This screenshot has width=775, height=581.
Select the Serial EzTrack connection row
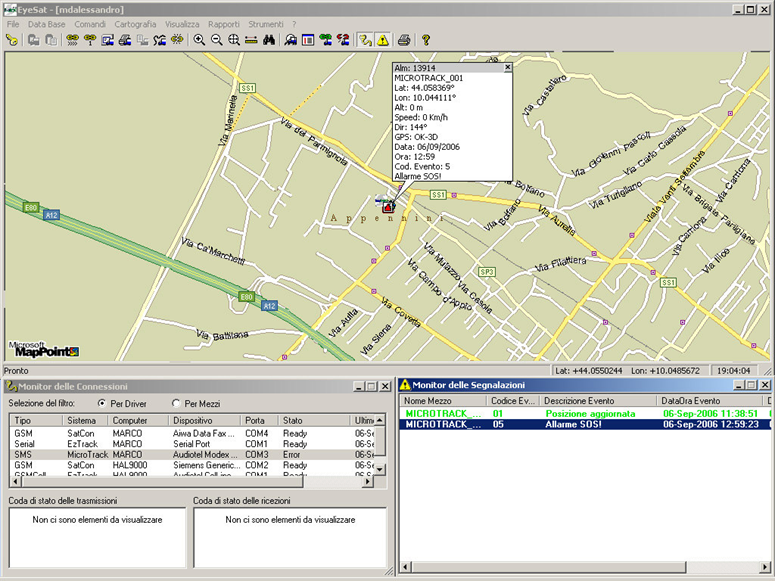193,444
